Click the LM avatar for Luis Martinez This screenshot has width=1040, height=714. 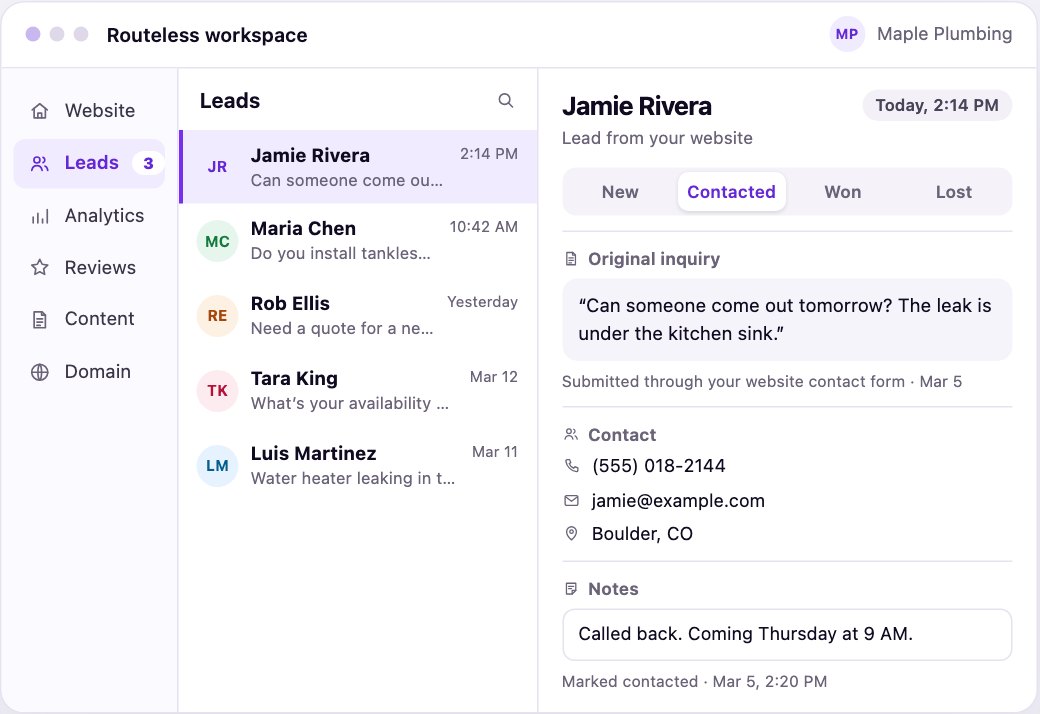(218, 466)
